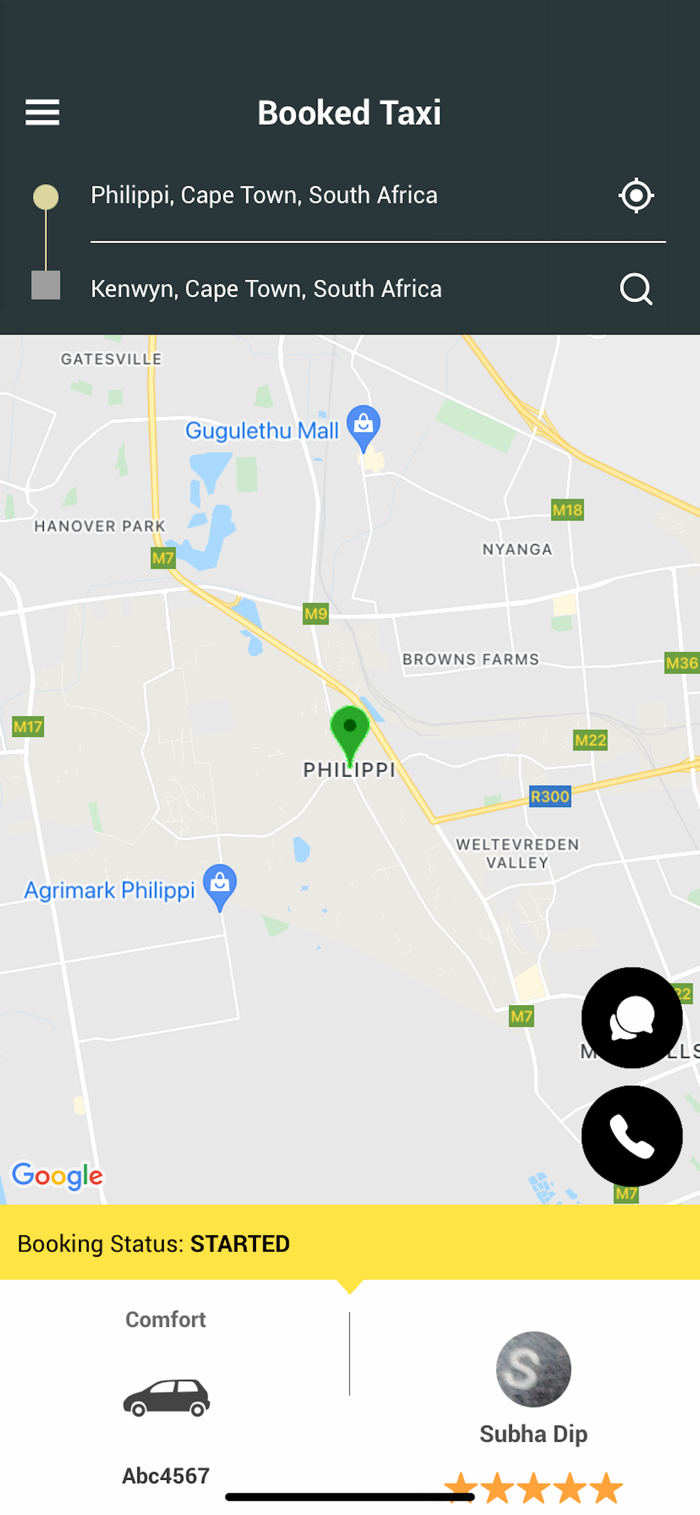This screenshot has height=1515, width=700.
Task: Tap the search magnifier icon for destination
Action: [636, 289]
